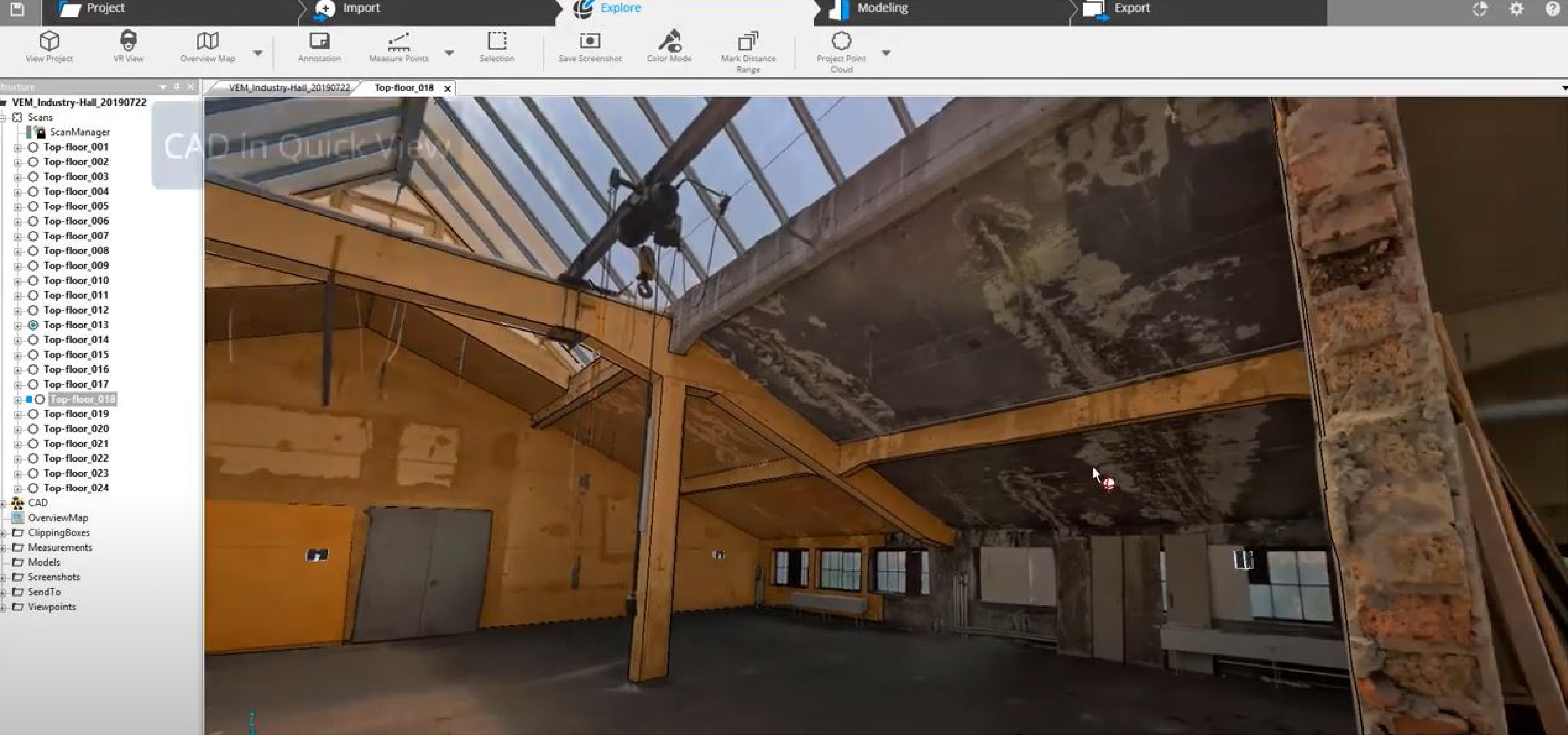Toggle the Top-floor_020 scan loaded circle
This screenshot has width=1568, height=735.
33,429
